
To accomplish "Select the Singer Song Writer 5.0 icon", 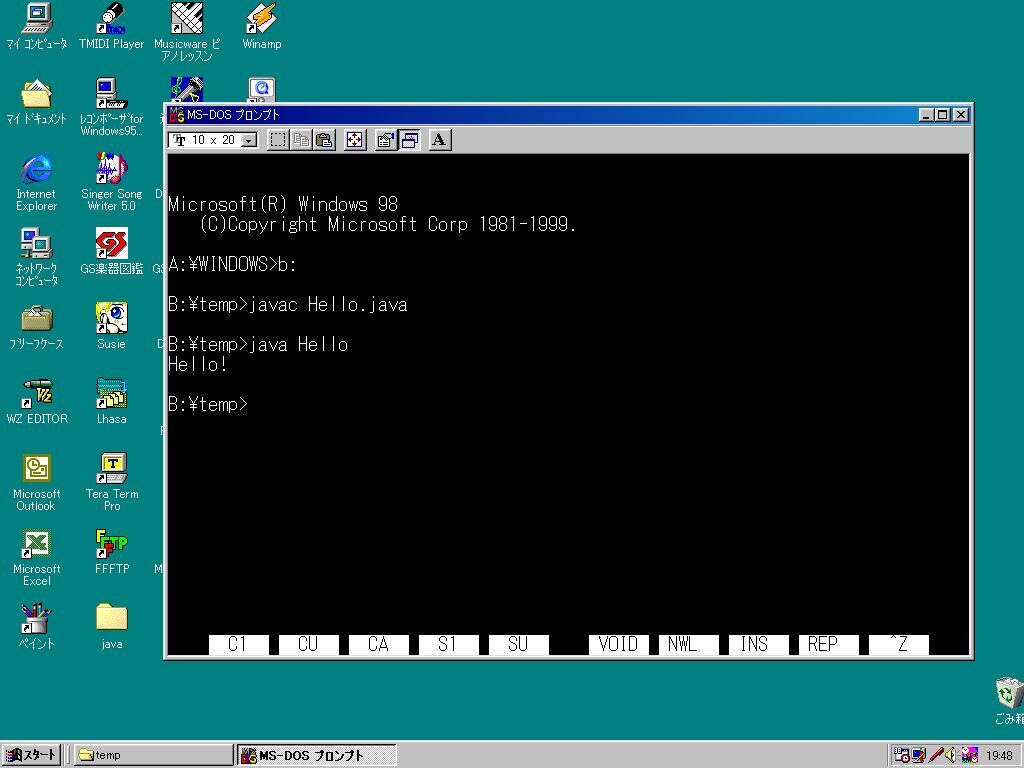I will [x=112, y=182].
